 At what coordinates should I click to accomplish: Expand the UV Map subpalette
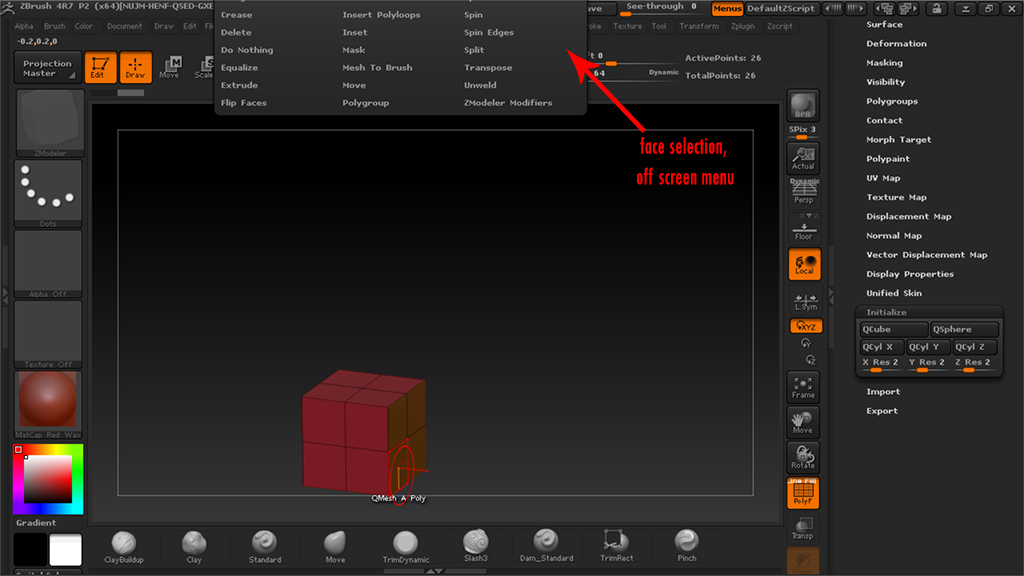point(883,178)
